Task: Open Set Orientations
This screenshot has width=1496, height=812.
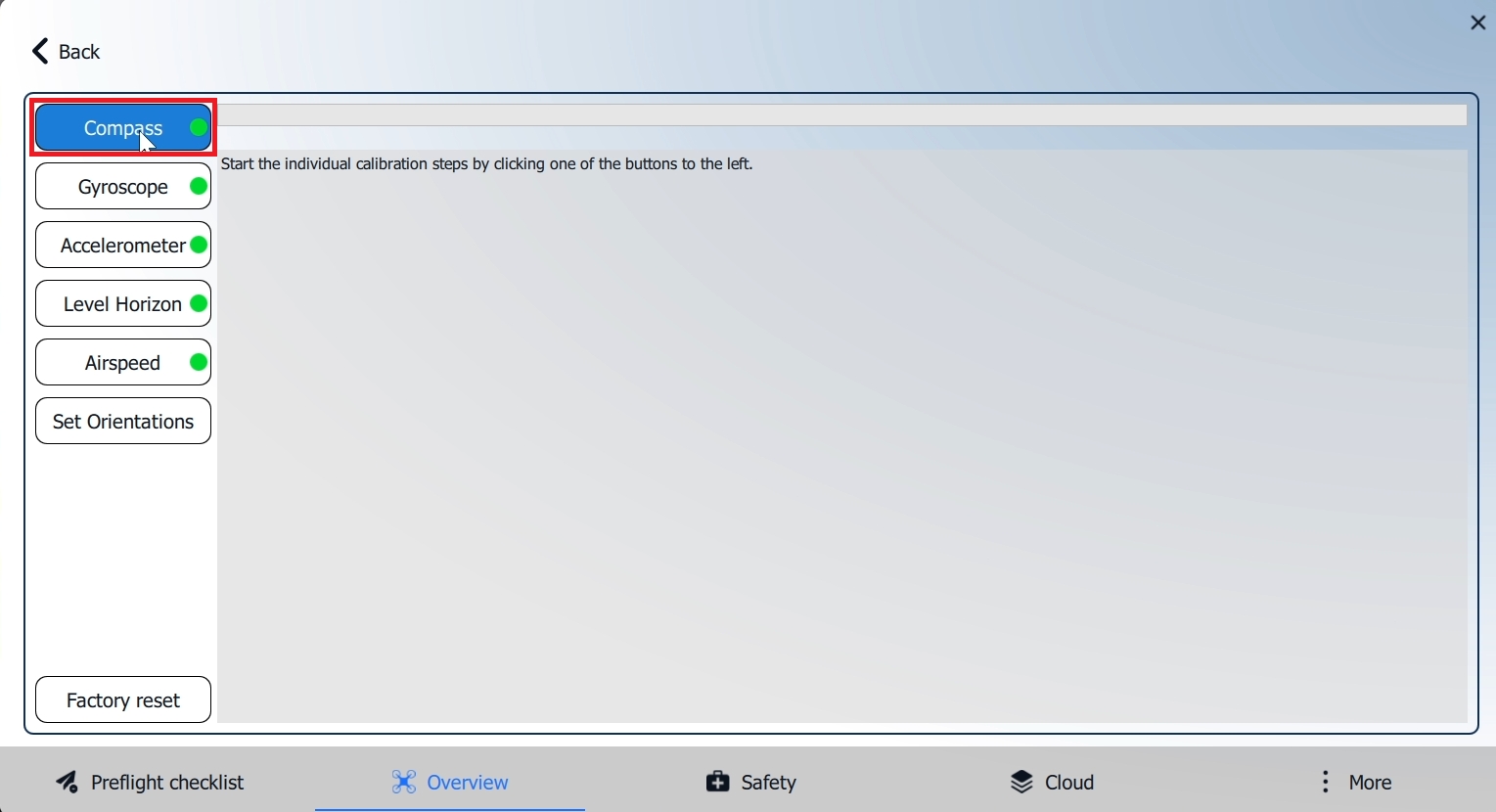Action: coord(123,422)
